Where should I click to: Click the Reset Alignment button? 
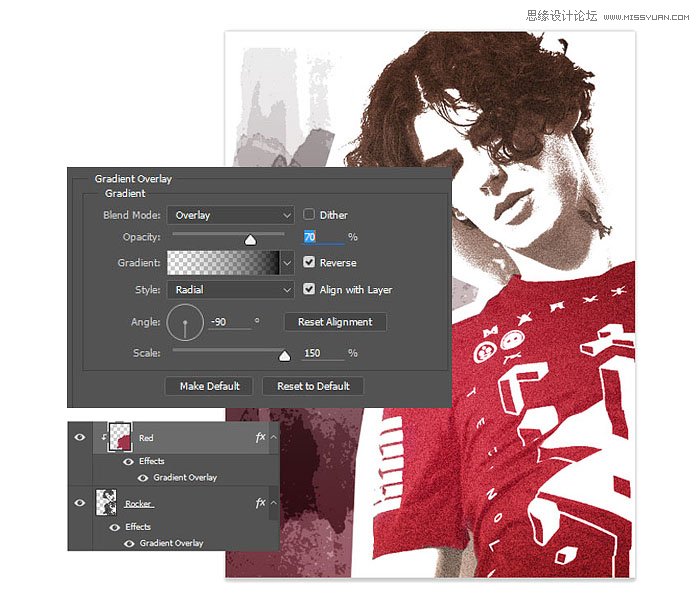(335, 322)
